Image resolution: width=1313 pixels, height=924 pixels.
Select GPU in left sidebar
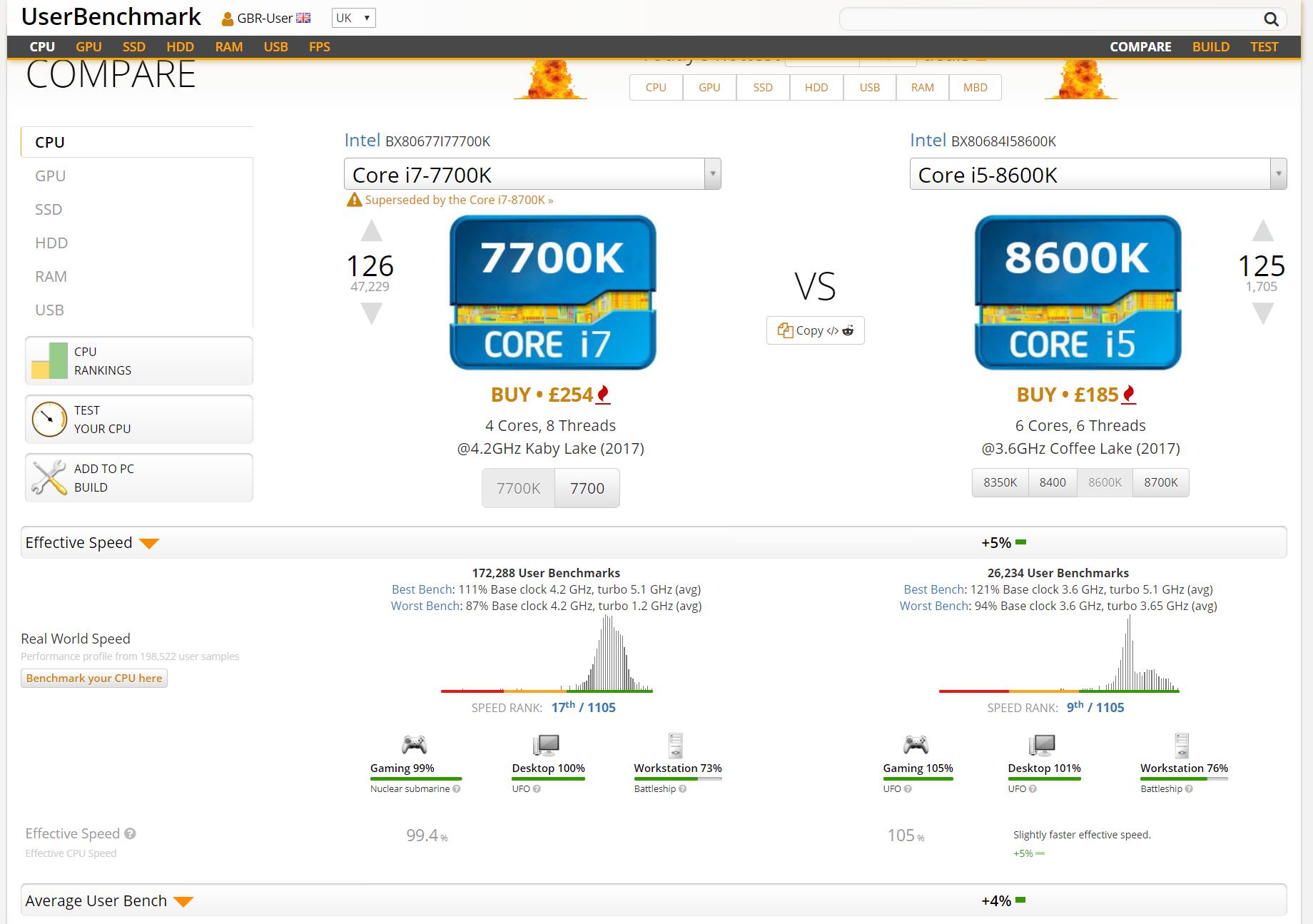pyautogui.click(x=51, y=176)
